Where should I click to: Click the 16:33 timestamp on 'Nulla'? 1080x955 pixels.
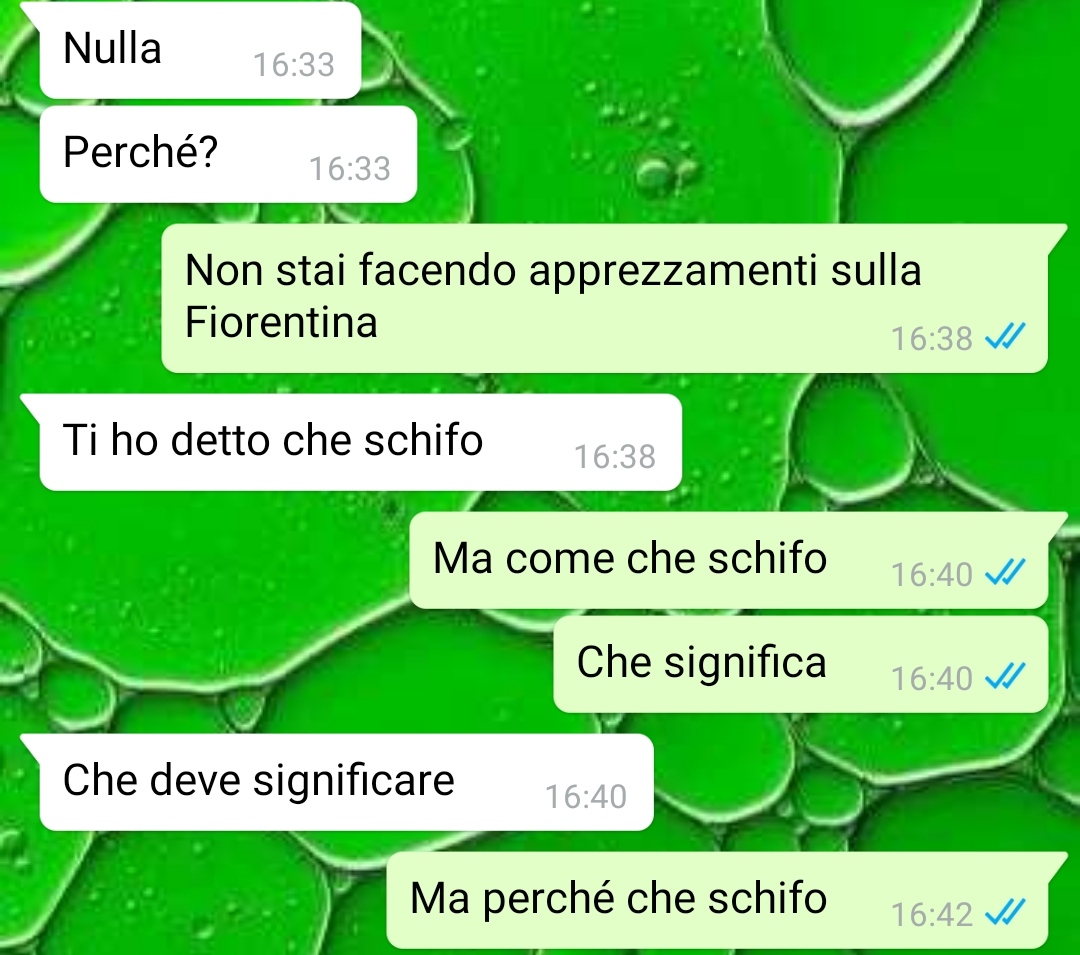(x=294, y=65)
